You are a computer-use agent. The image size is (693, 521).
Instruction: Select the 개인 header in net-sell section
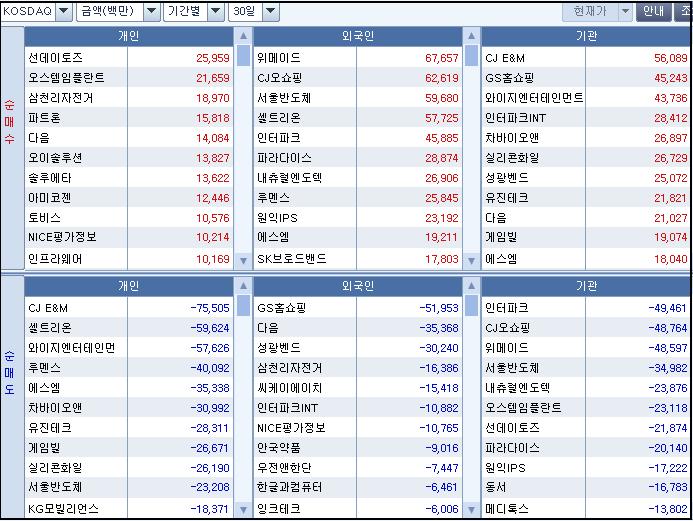[129, 286]
